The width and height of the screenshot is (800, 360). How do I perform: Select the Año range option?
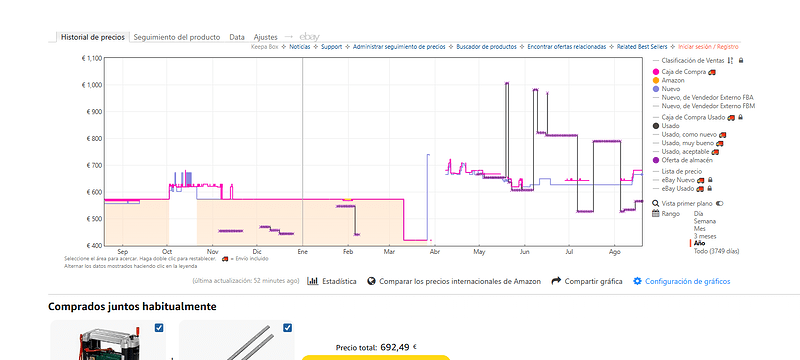coord(699,244)
